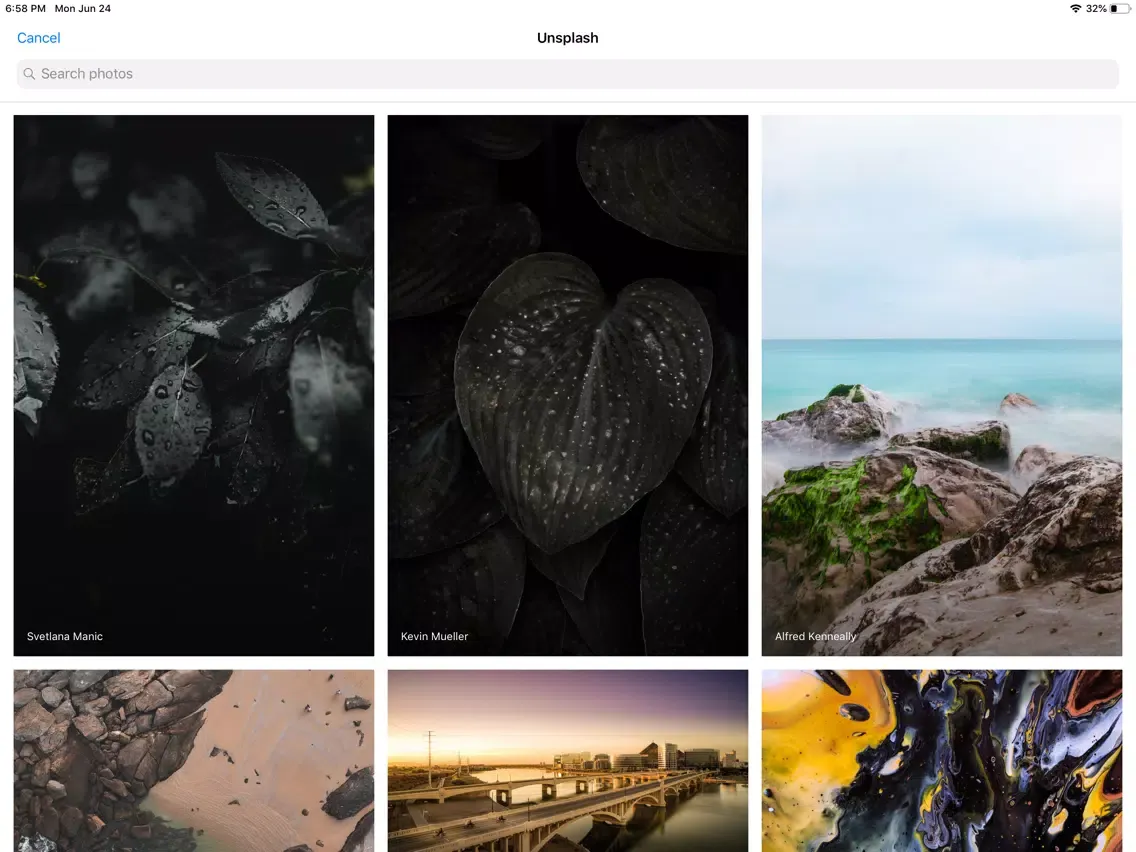The width and height of the screenshot is (1136, 852).
Task: Choose the sunset bridge cityscape photo
Action: point(567,761)
